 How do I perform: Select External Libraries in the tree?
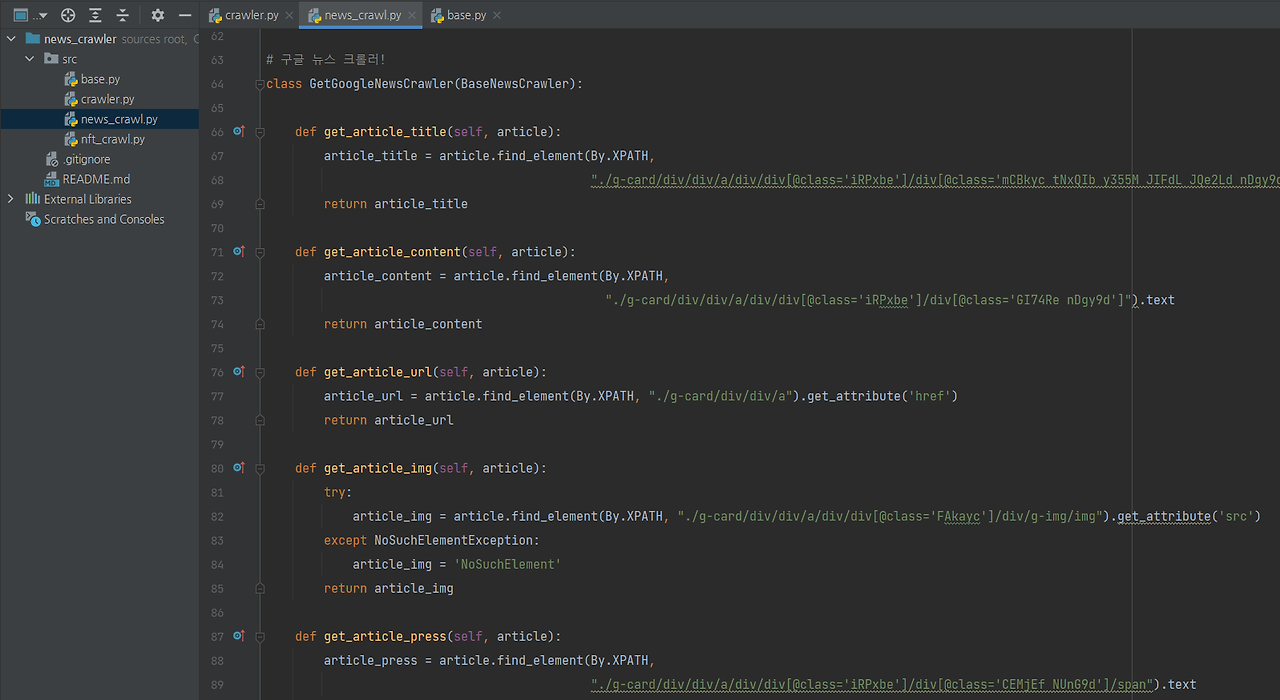coord(87,199)
